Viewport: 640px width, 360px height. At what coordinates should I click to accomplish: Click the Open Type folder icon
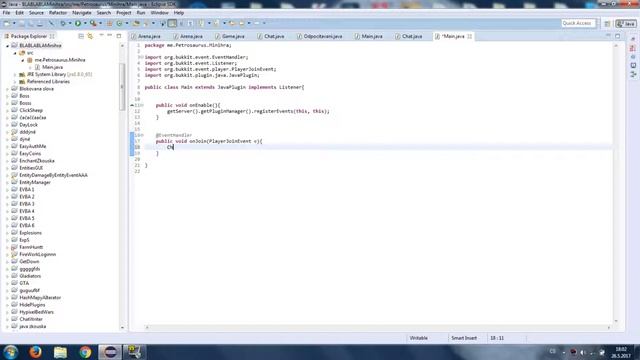(136, 23)
